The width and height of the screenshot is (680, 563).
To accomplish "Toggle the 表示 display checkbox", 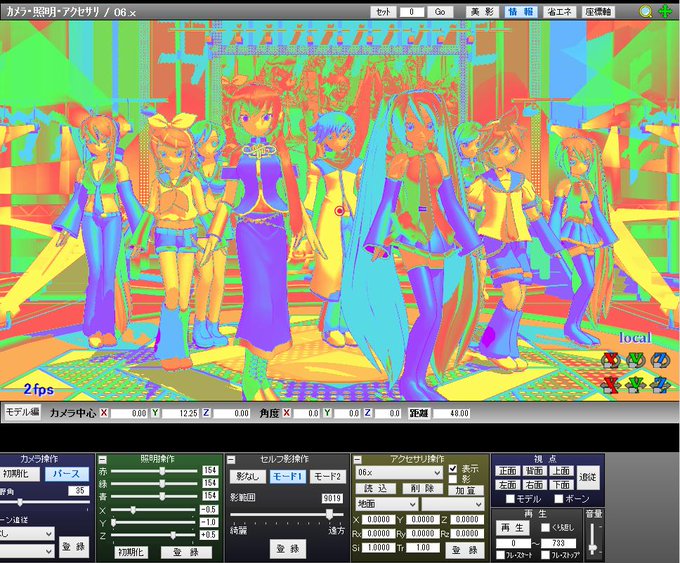I will (453, 468).
